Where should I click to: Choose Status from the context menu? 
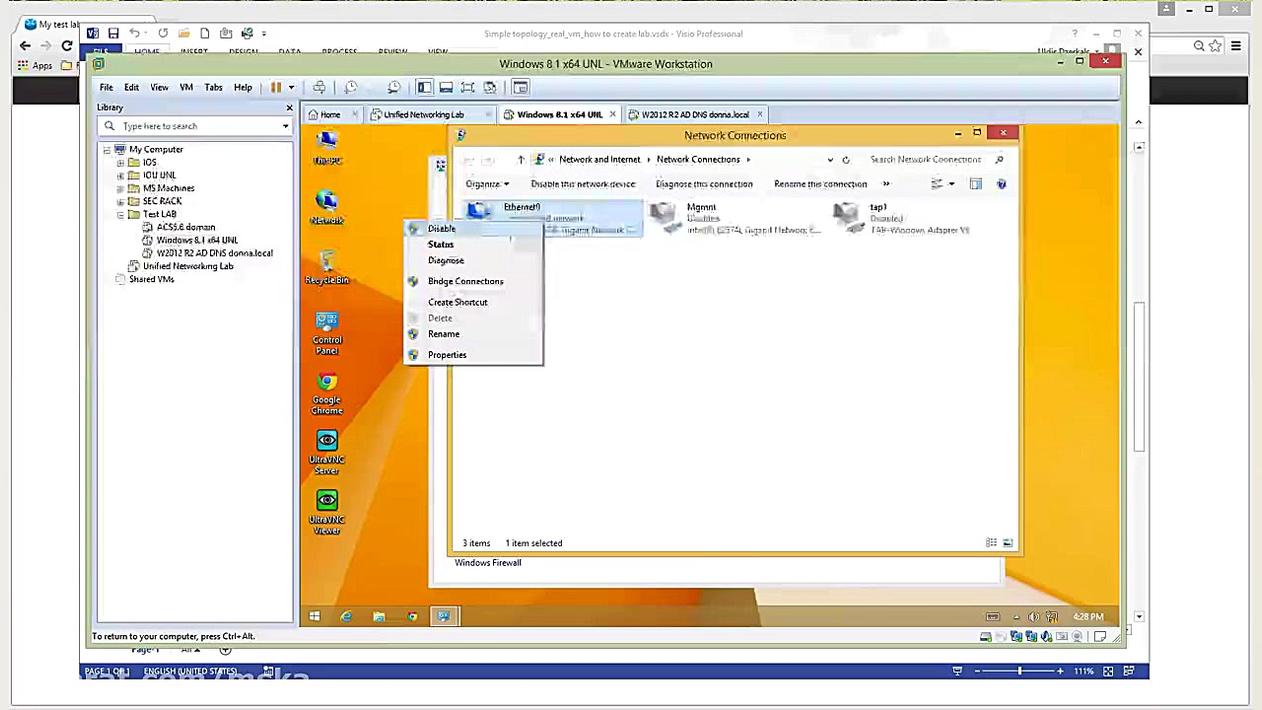pos(472,244)
